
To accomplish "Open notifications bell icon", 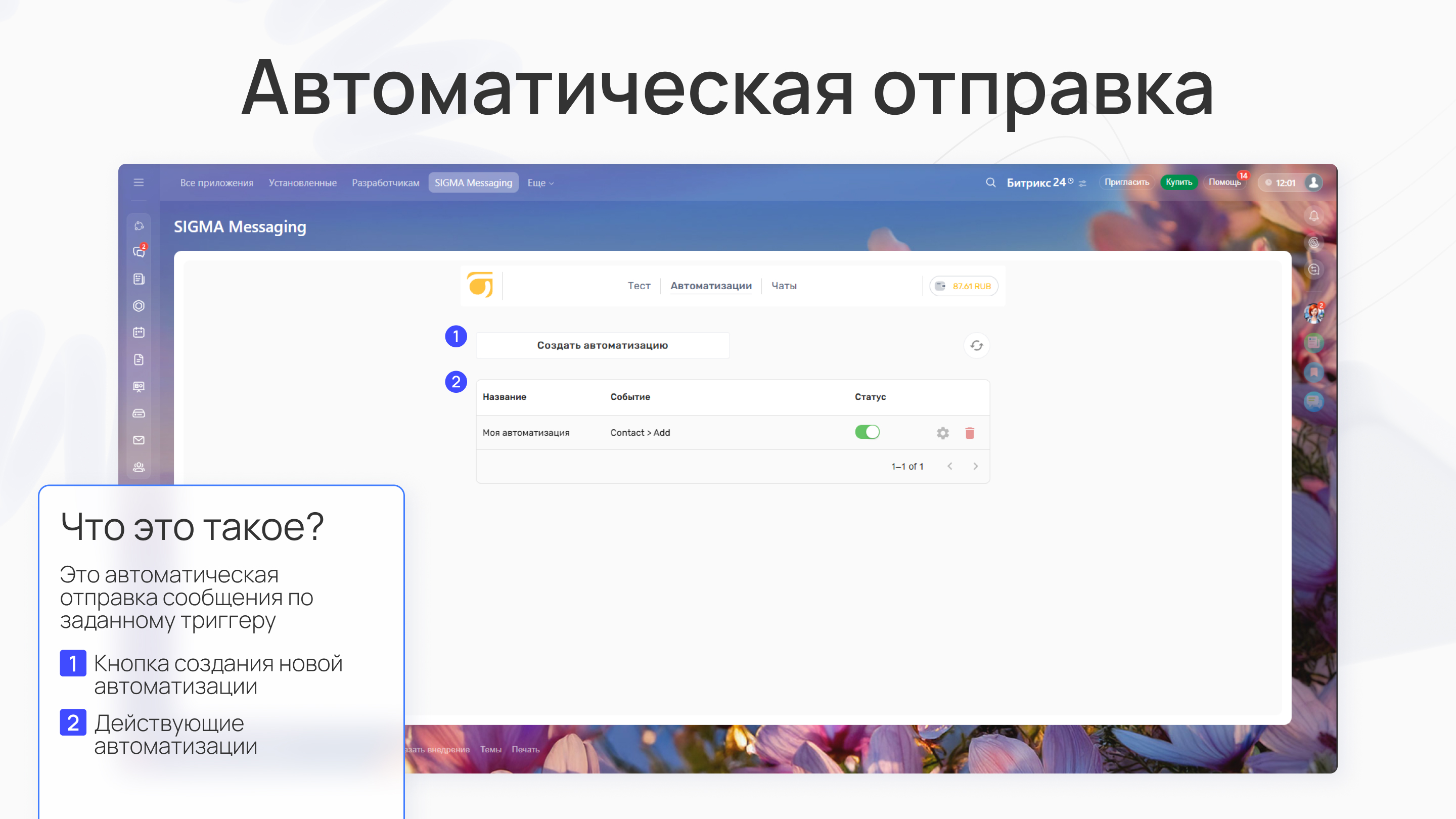I will (x=1313, y=216).
